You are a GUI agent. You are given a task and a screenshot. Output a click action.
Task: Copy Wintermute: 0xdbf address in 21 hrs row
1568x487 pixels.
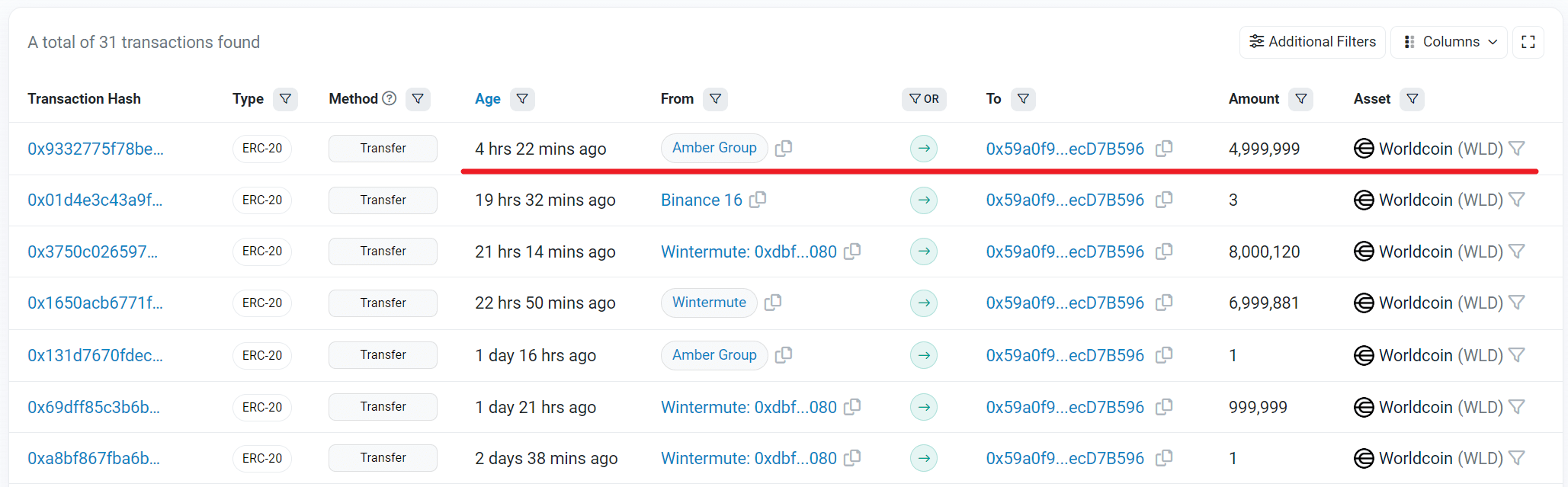coord(852,251)
